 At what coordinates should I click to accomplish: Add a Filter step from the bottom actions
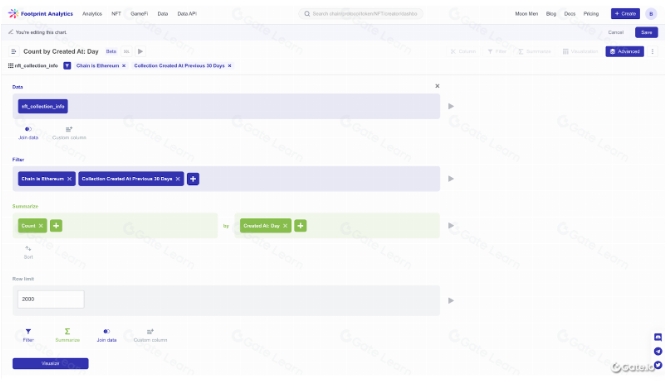click(28, 335)
